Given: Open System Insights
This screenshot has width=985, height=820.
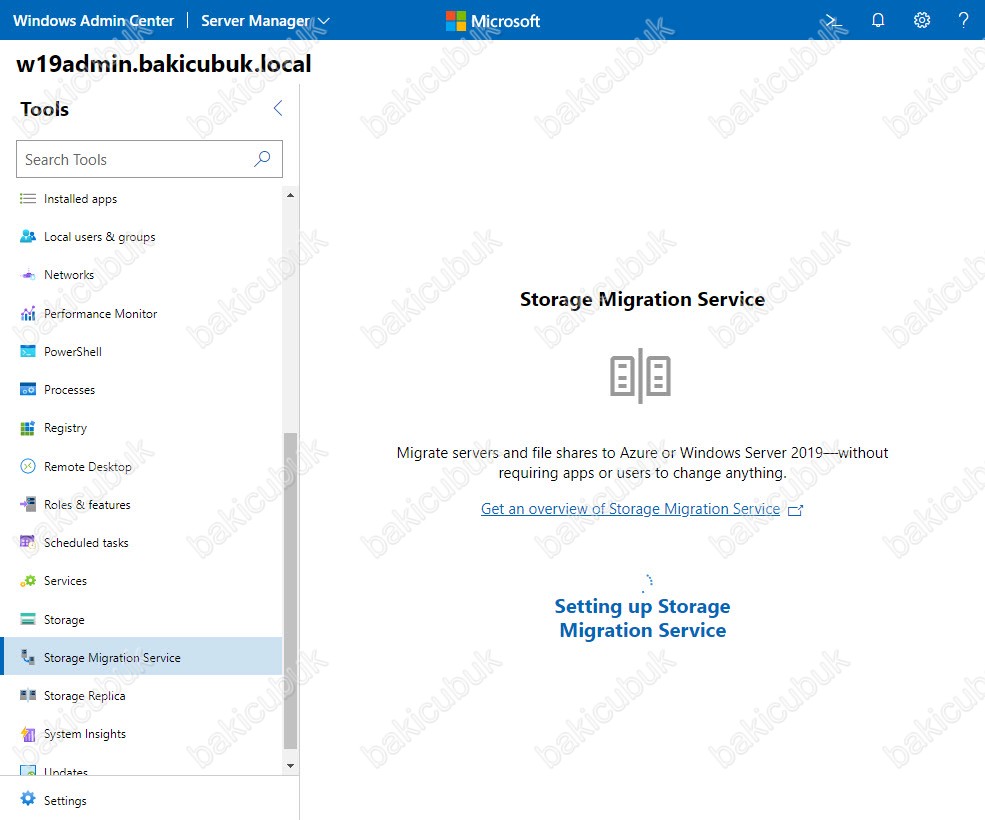Looking at the screenshot, I should point(142,733).
